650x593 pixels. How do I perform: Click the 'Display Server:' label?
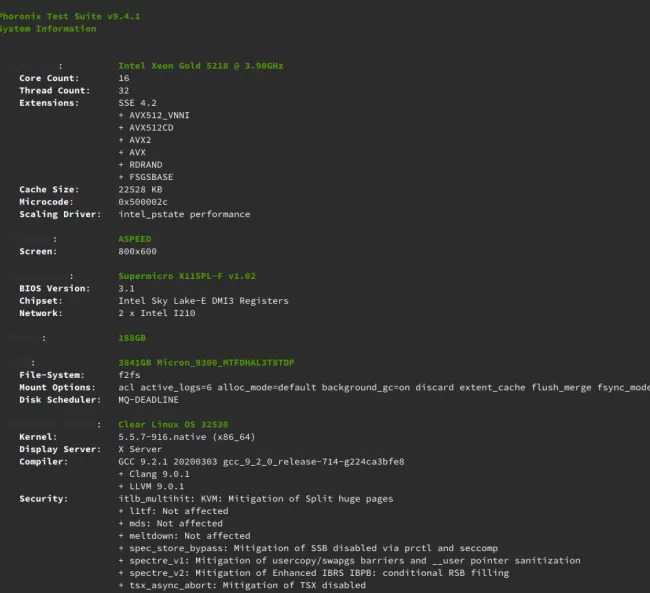point(60,450)
